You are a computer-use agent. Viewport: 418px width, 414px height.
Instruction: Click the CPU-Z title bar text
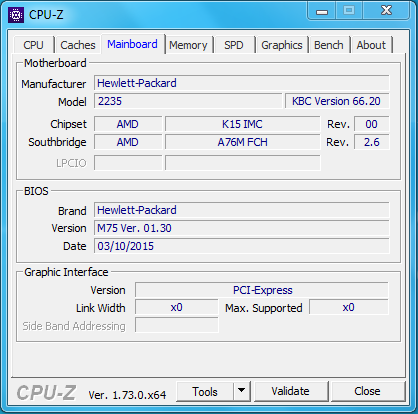46,15
